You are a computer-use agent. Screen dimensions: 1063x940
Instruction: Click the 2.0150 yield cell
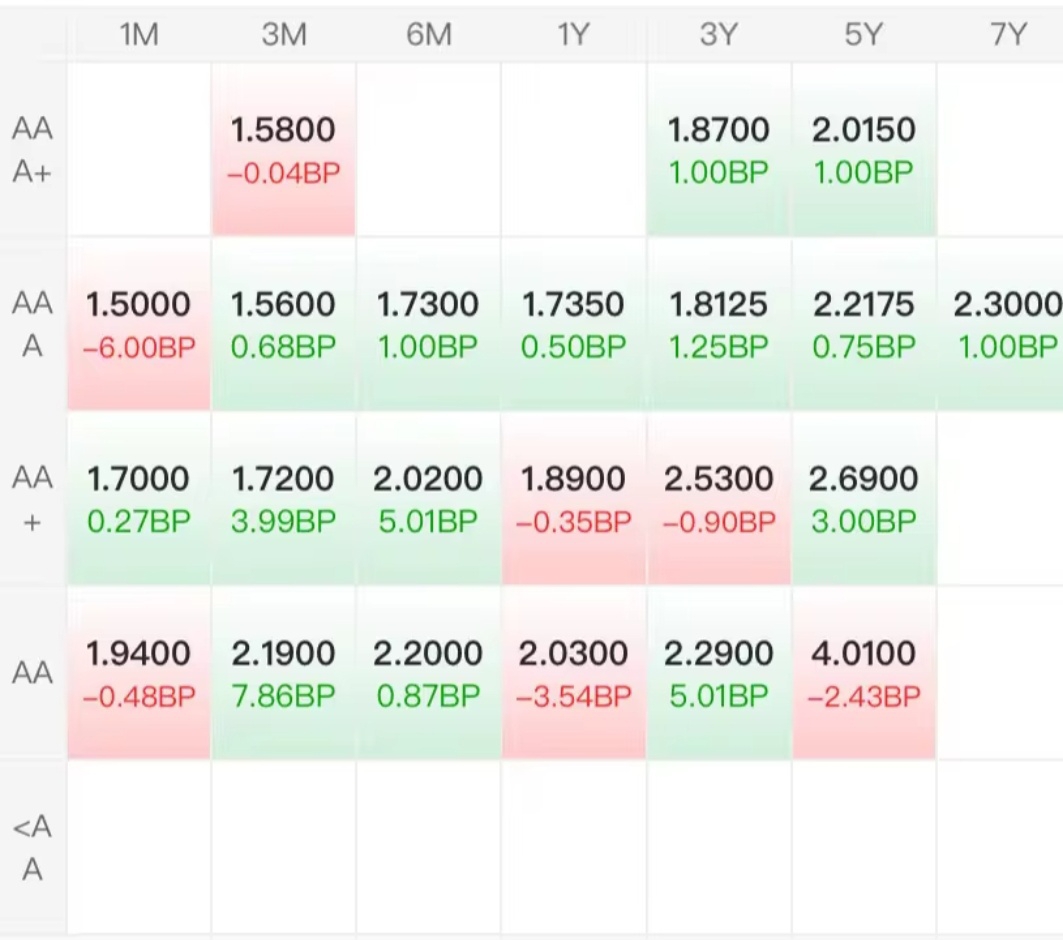(864, 150)
